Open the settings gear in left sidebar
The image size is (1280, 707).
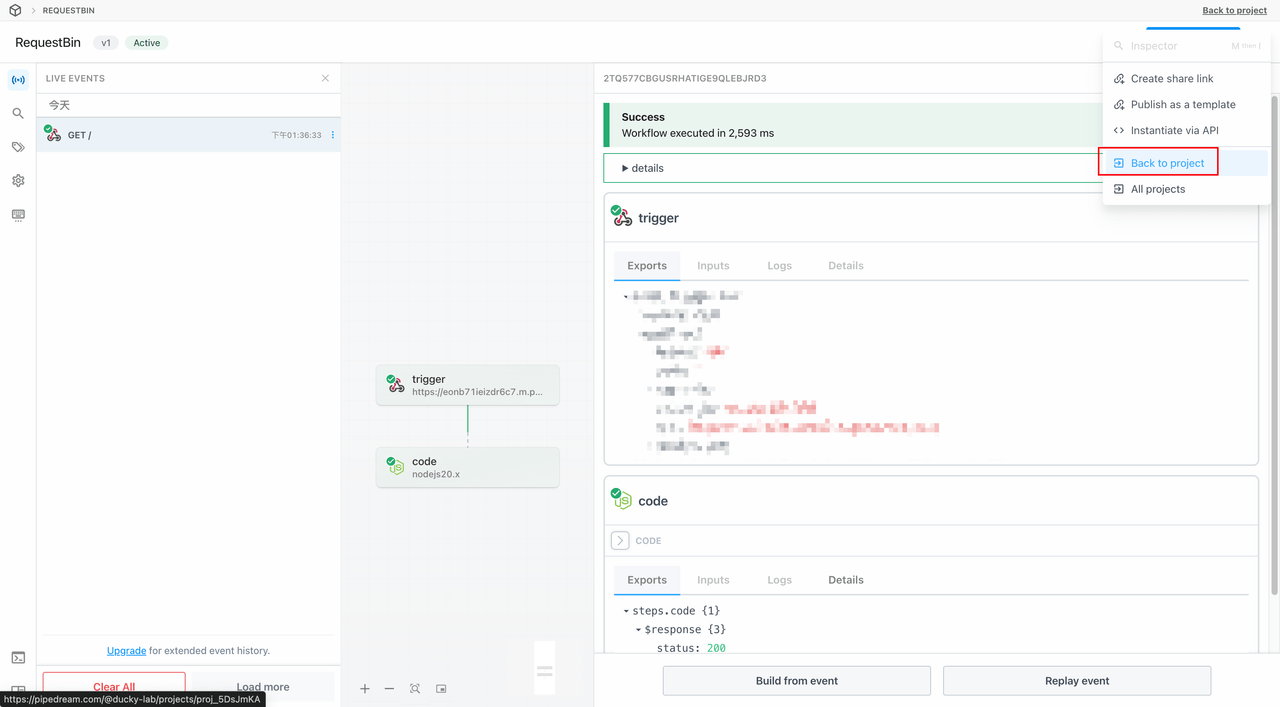pyautogui.click(x=18, y=181)
